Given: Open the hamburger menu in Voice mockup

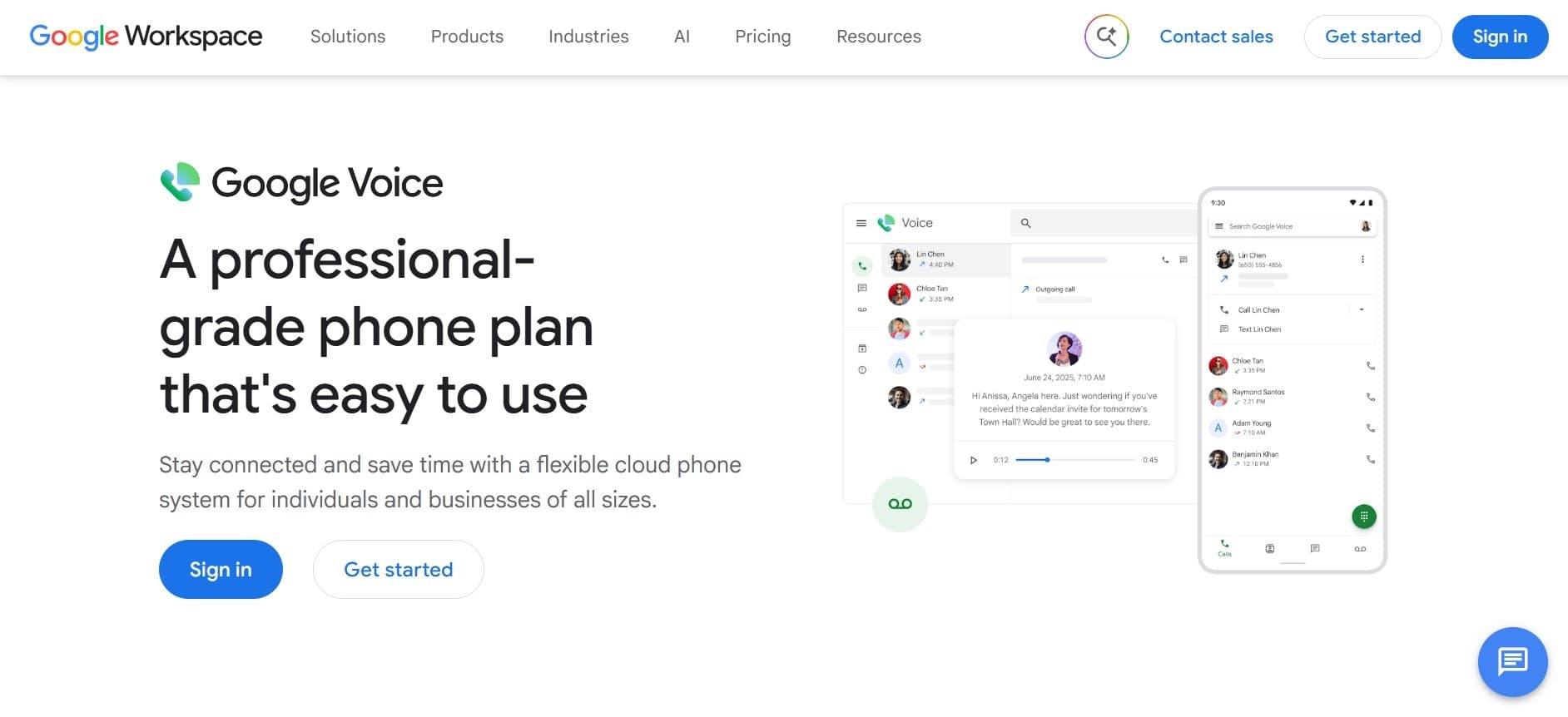Looking at the screenshot, I should [x=861, y=223].
